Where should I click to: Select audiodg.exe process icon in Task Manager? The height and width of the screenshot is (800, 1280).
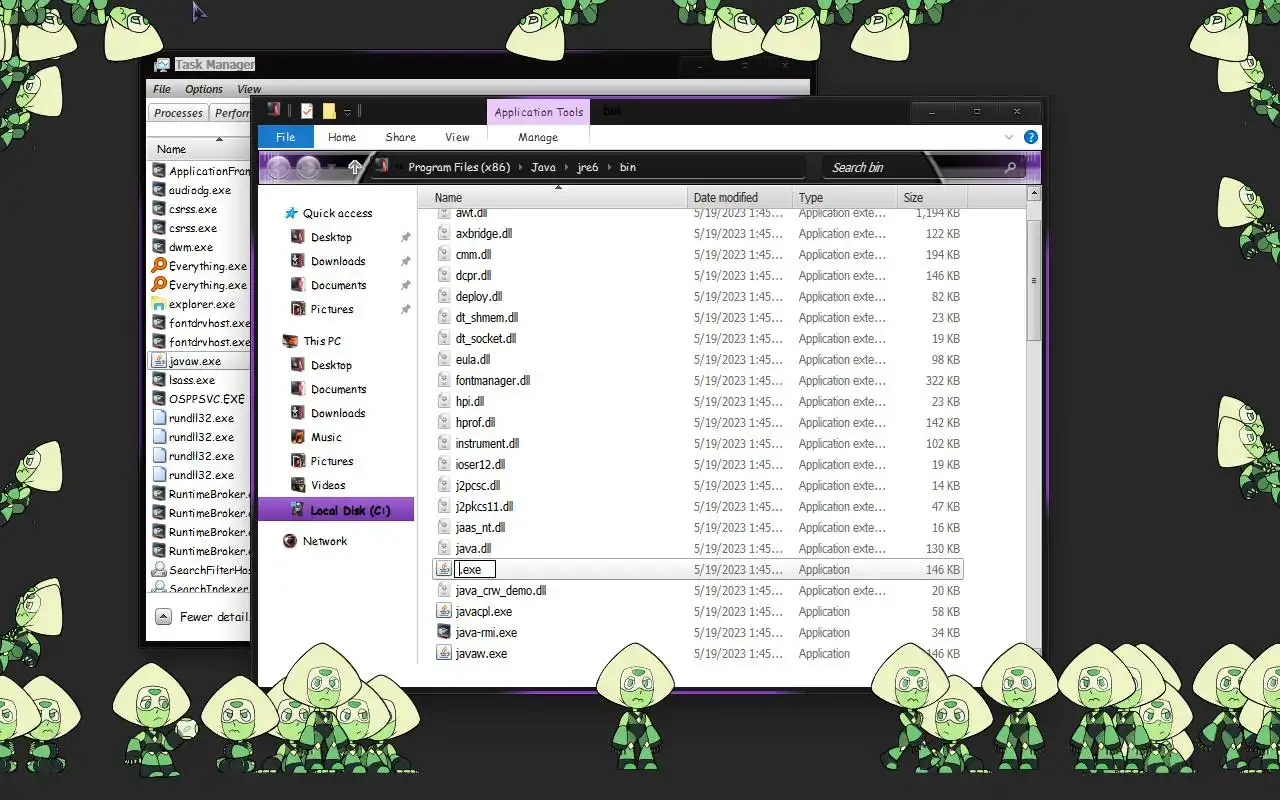click(x=158, y=190)
